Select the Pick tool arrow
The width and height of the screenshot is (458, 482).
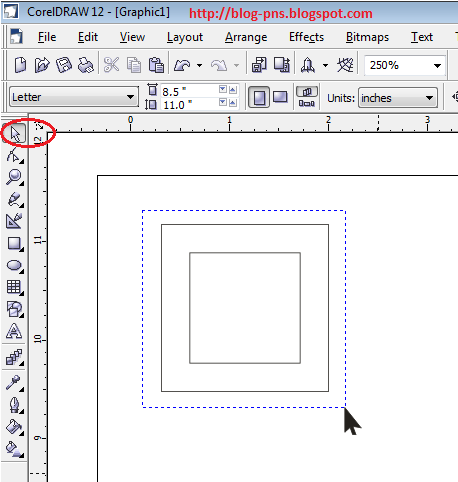pos(15,134)
